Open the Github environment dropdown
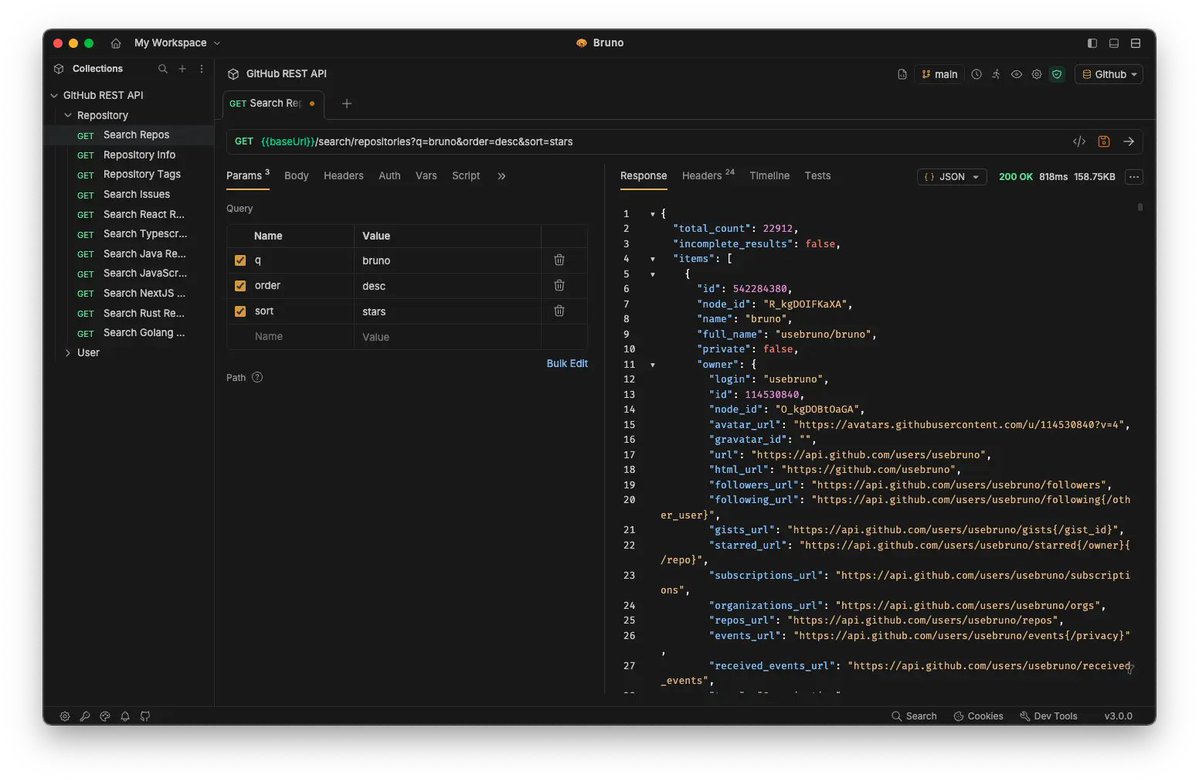 click(1109, 74)
